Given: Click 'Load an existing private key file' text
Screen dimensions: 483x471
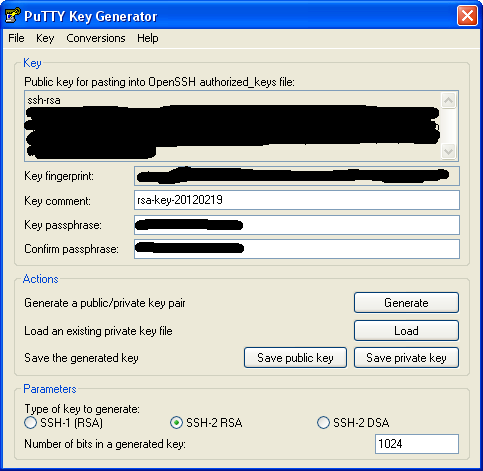Looking at the screenshot, I should pyautogui.click(x=98, y=331).
